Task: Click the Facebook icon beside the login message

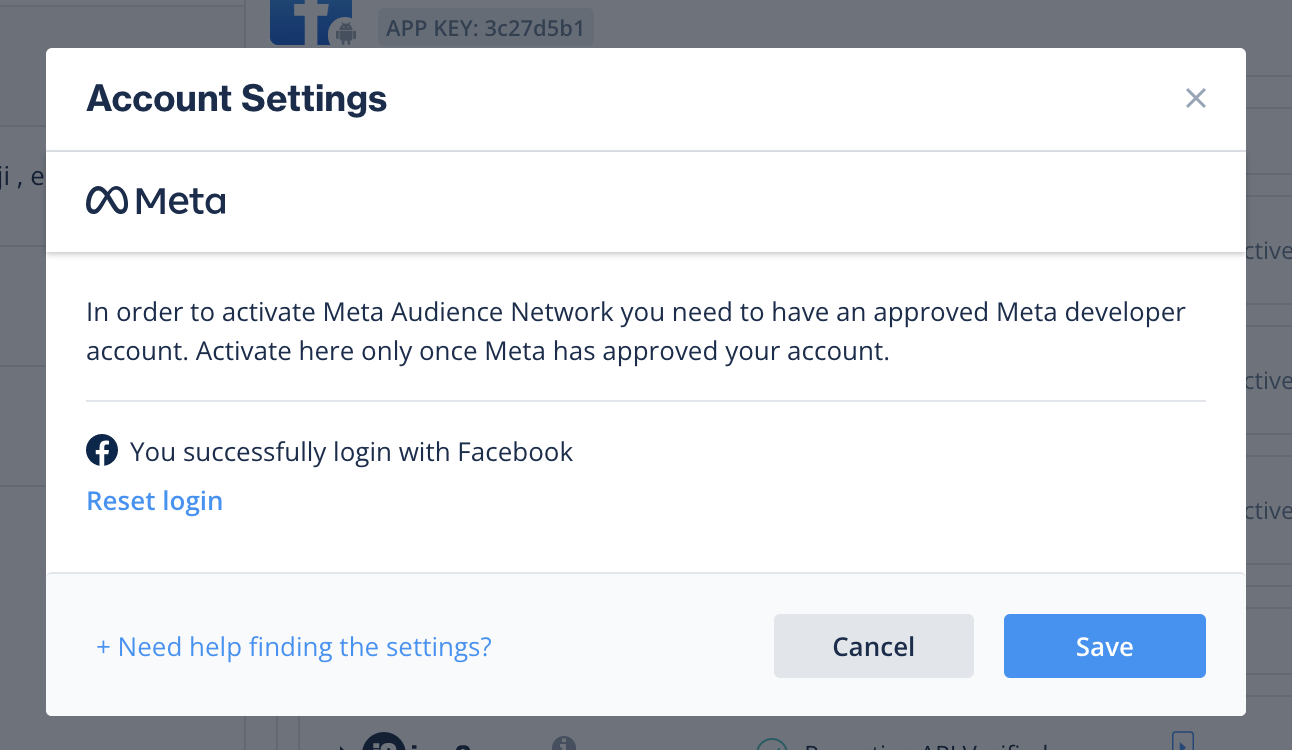Action: (102, 451)
